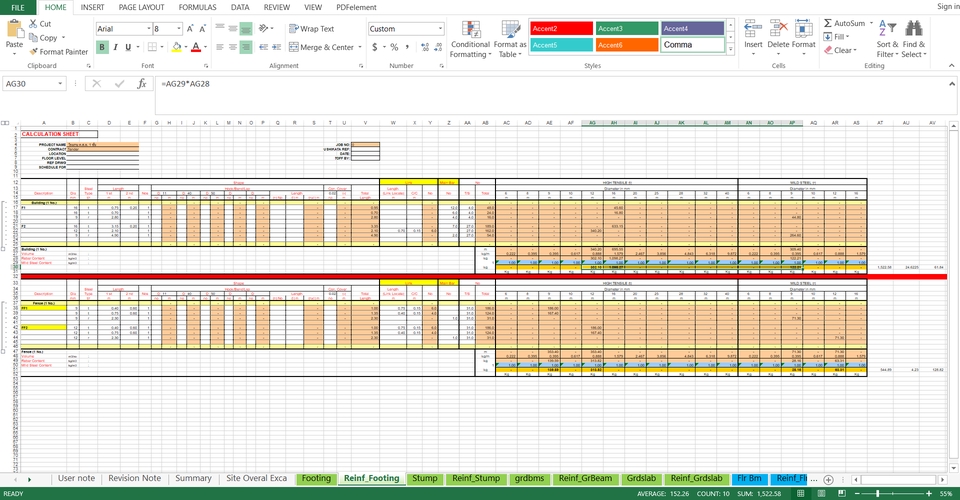960x500 pixels.
Task: Click the Insert cells icon
Action: [753, 29]
